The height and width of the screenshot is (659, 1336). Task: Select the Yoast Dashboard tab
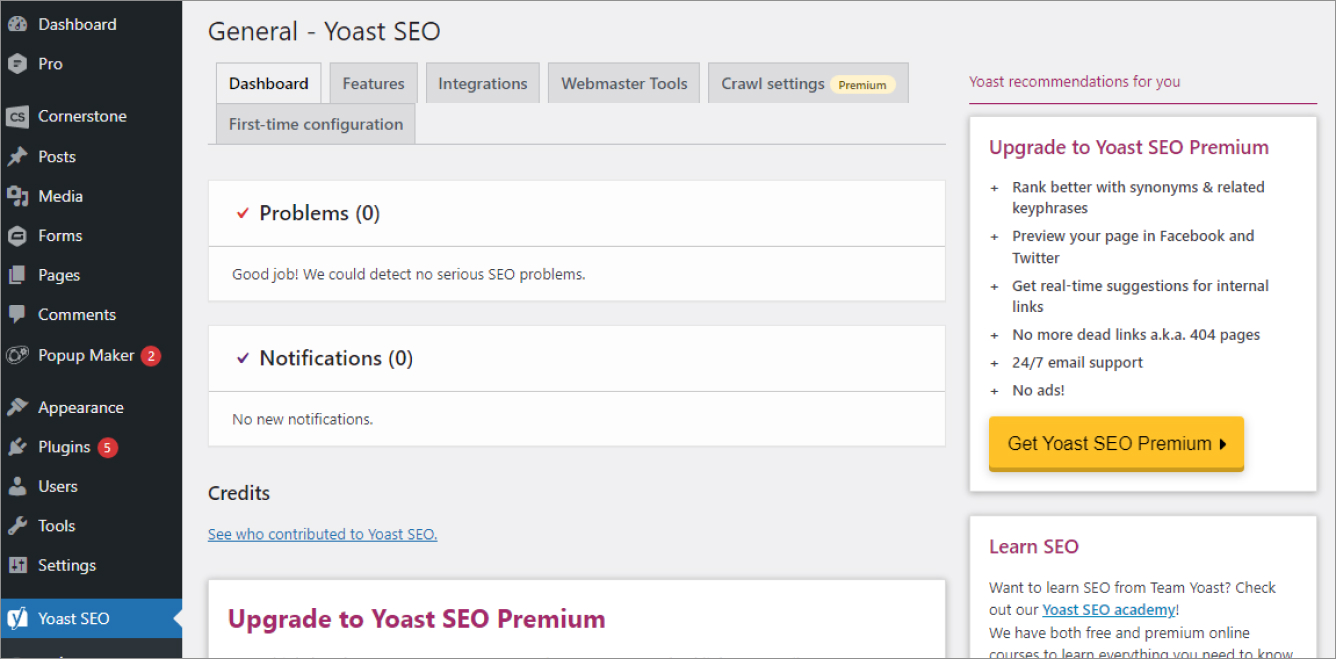click(x=268, y=84)
